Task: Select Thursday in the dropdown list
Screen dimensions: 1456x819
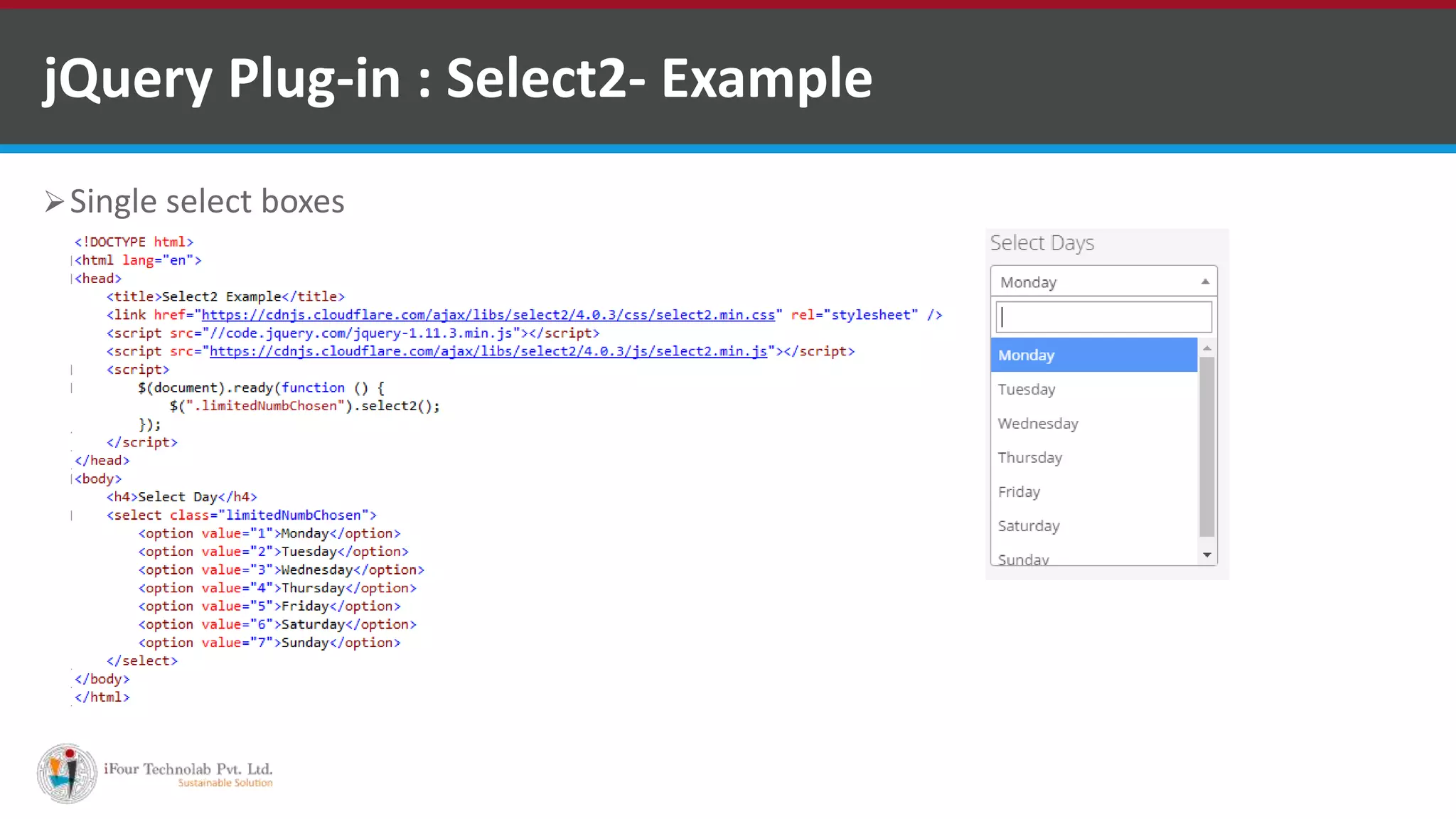Action: click(1093, 457)
